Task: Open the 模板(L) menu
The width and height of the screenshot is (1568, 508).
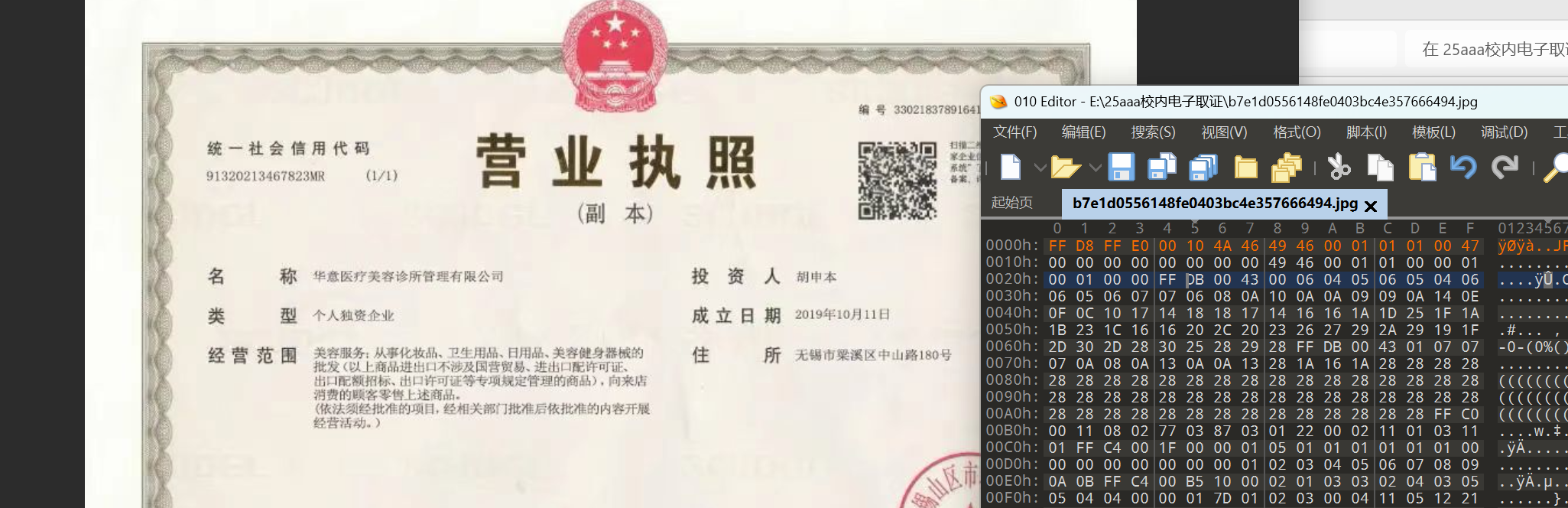Action: [1433, 132]
